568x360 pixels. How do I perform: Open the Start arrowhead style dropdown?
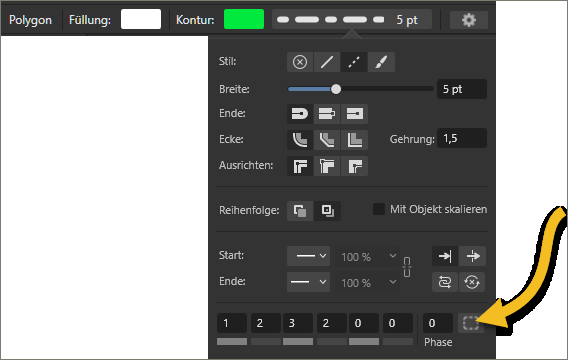tap(309, 256)
